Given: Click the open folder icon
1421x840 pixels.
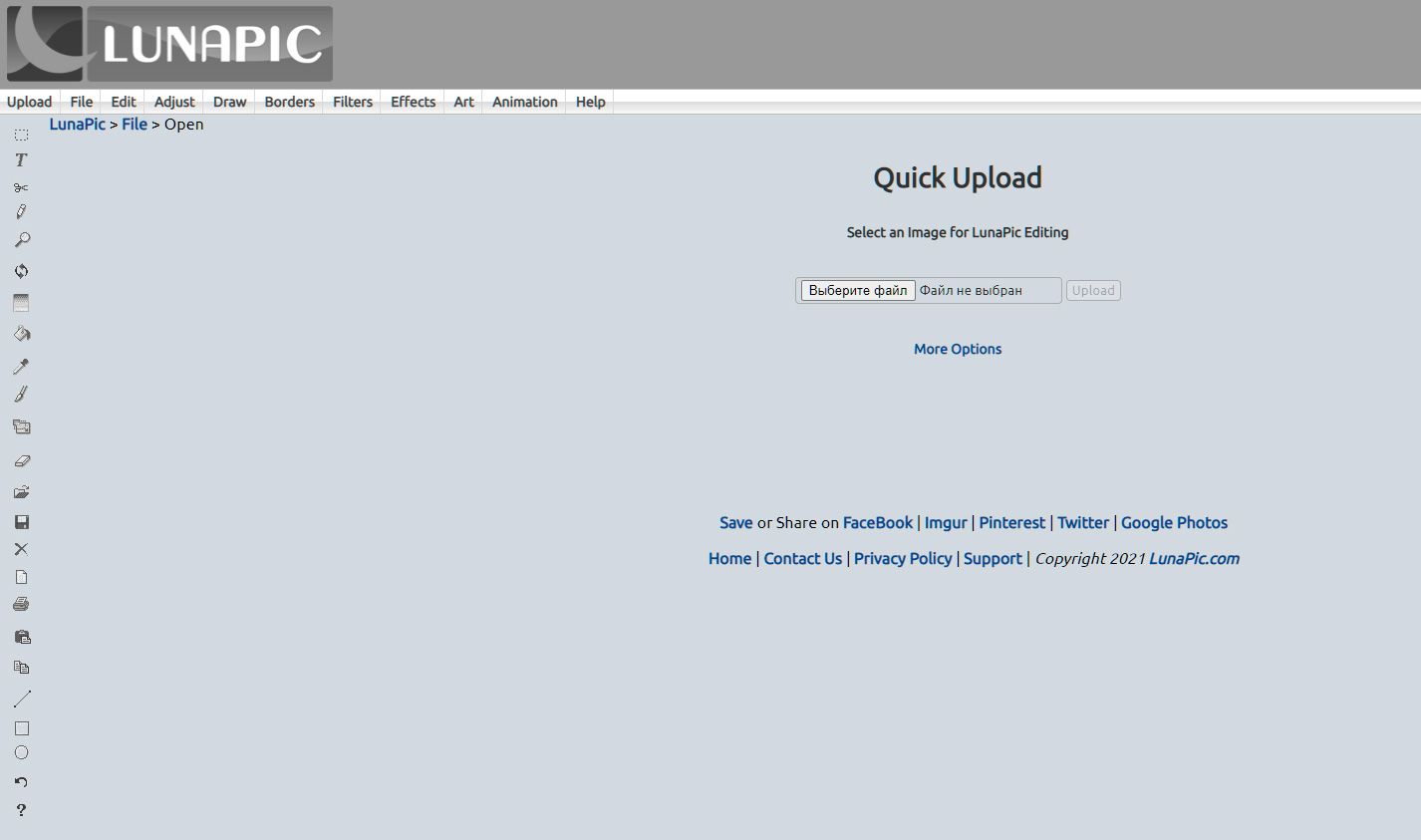Looking at the screenshot, I should 21,492.
